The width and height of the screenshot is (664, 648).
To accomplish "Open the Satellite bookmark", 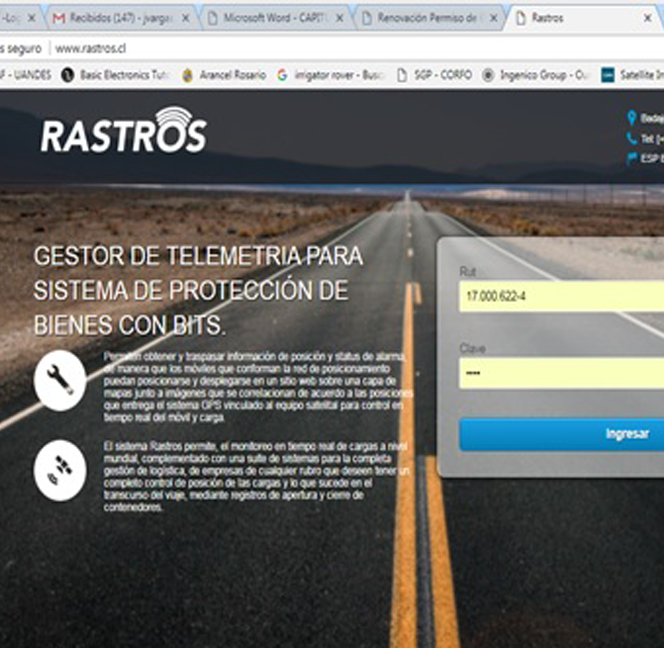I will 633,75.
